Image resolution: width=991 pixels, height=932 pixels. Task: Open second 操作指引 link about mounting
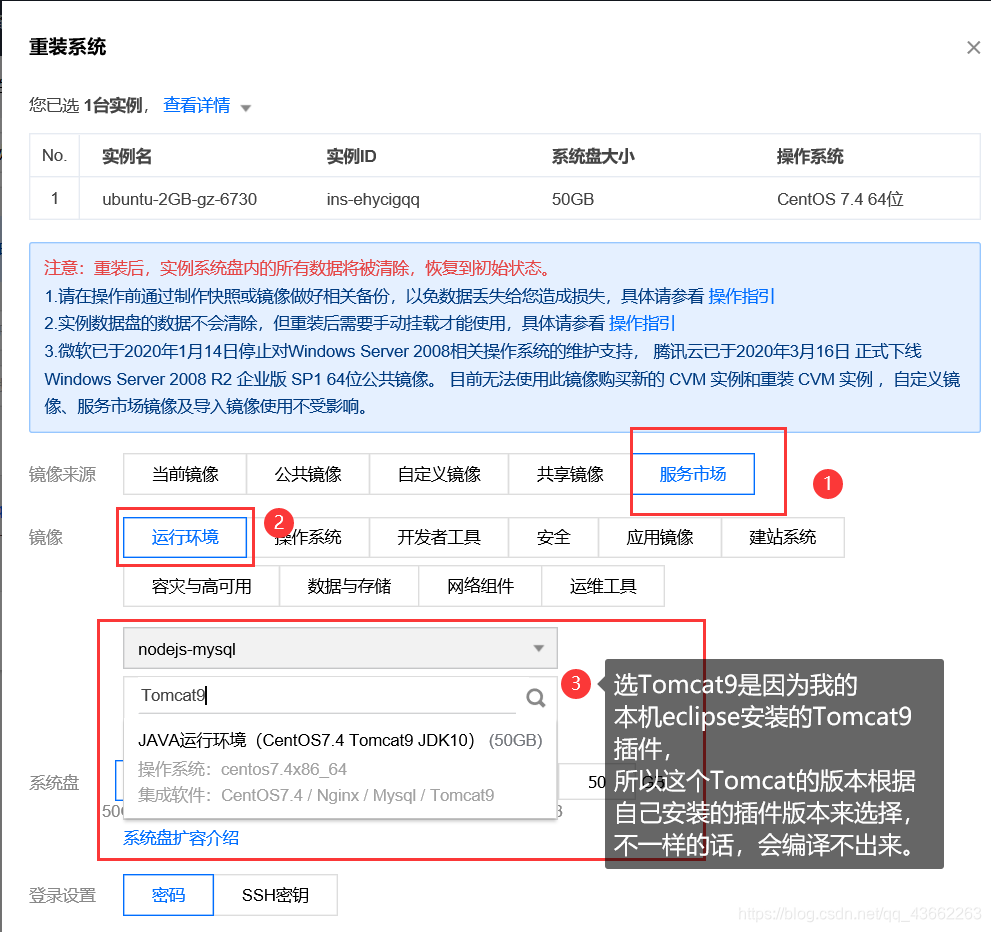click(641, 324)
